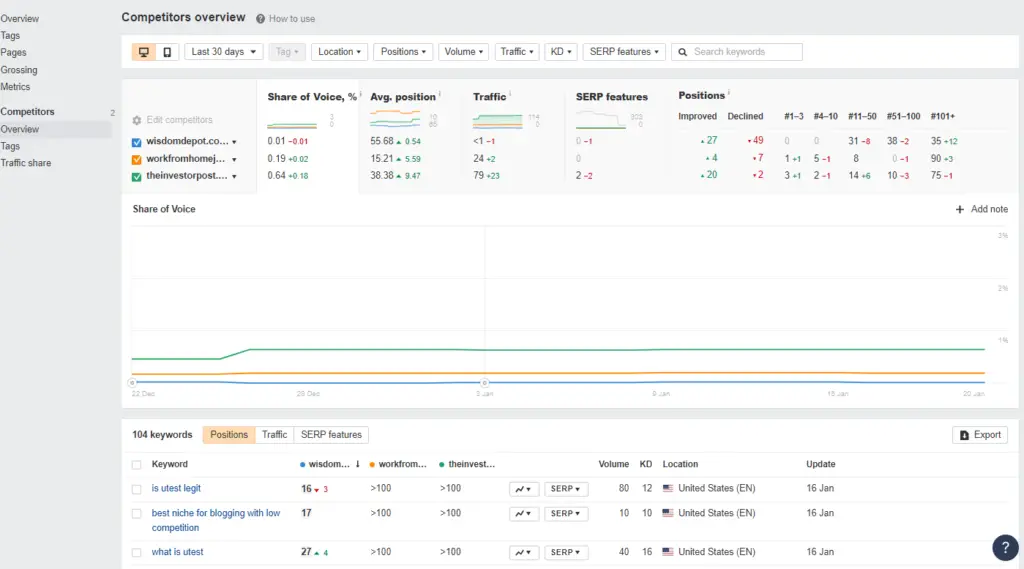Open the what is utest keyword link
Viewport: 1024px width, 569px height.
click(x=177, y=552)
